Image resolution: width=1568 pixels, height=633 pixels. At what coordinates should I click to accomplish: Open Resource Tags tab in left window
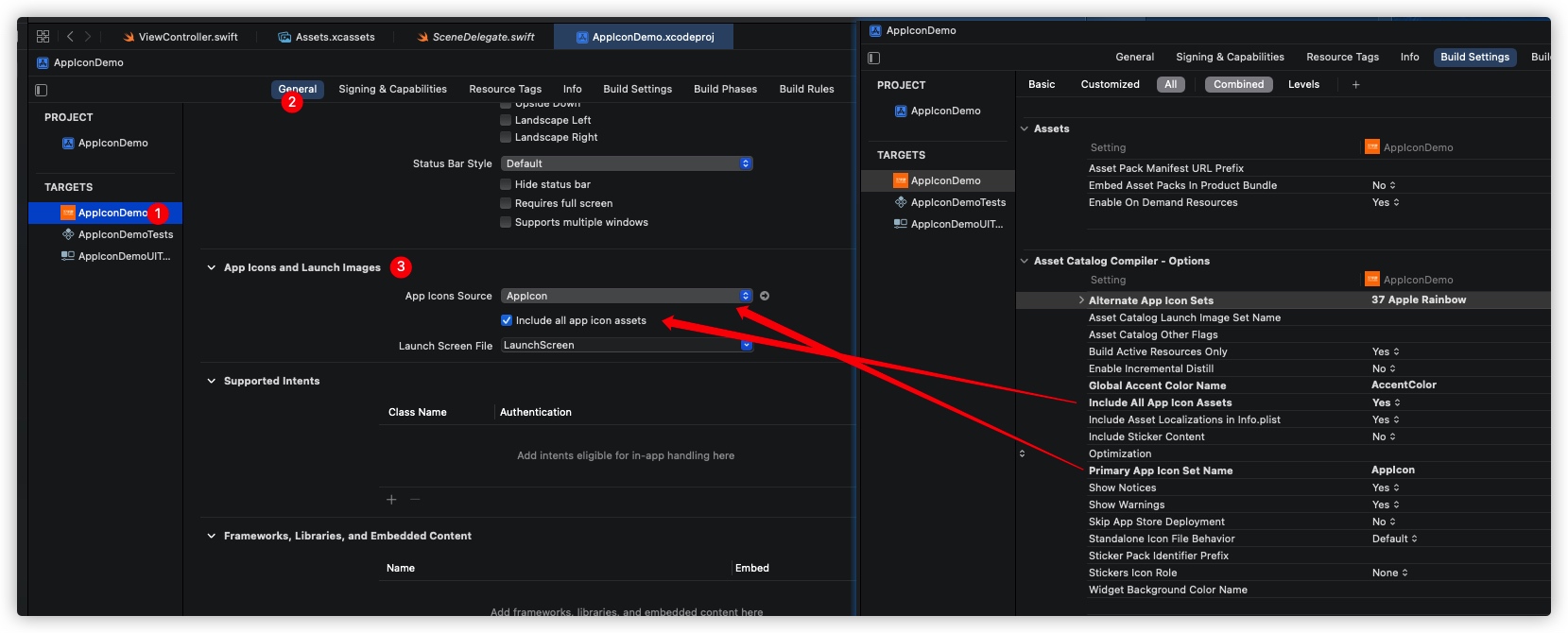tap(506, 89)
